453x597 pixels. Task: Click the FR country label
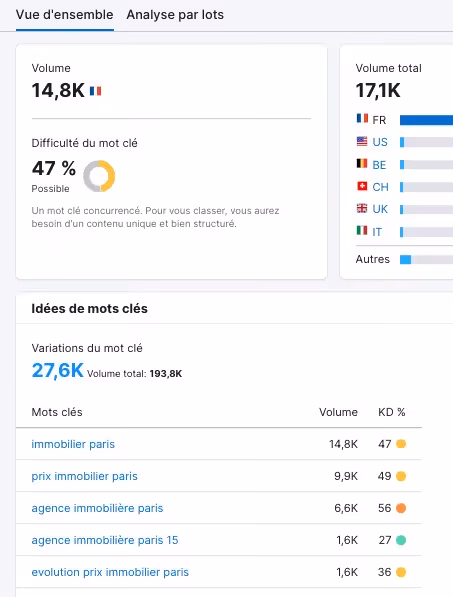pyautogui.click(x=379, y=120)
